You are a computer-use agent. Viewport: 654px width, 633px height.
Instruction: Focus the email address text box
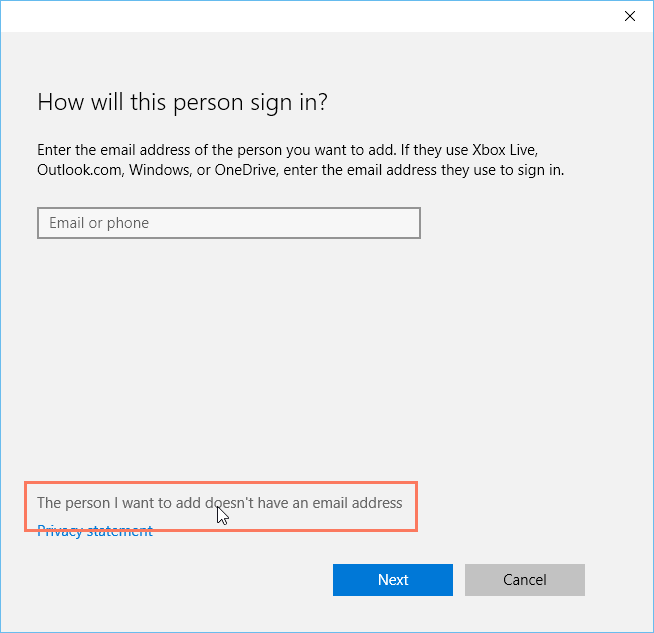228,223
